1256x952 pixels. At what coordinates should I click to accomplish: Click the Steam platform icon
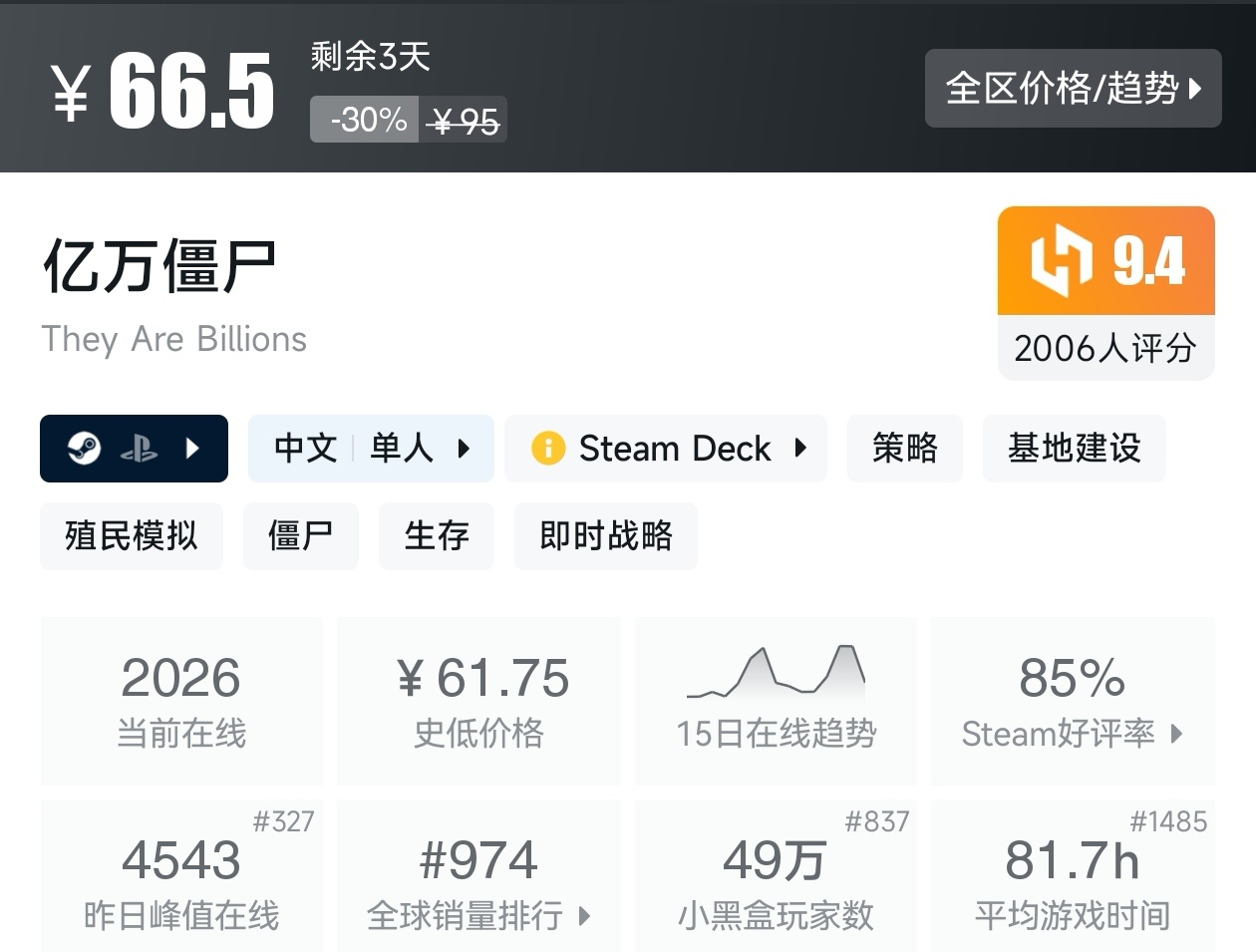click(84, 449)
